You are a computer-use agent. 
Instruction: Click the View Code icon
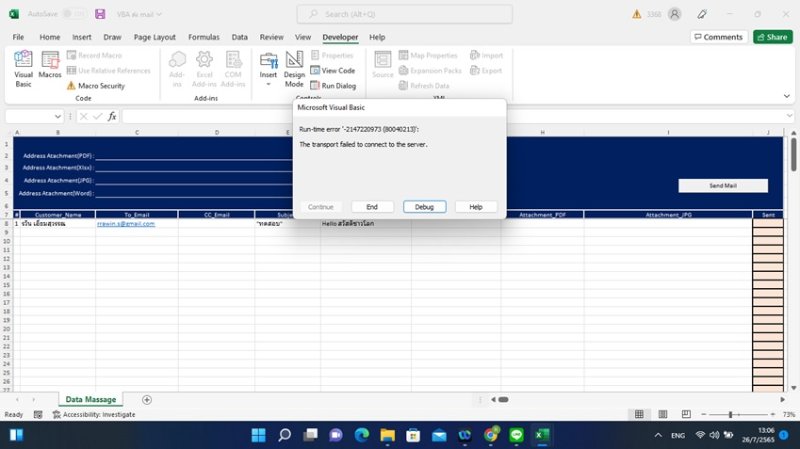click(332, 71)
